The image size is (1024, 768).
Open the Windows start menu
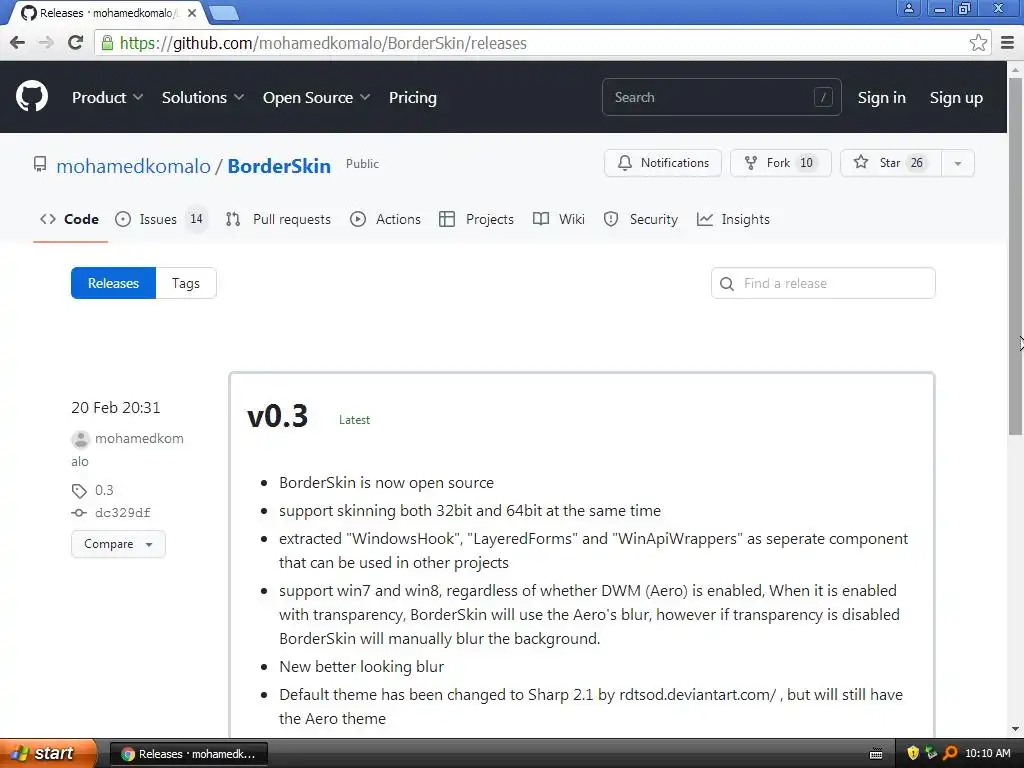[48, 753]
